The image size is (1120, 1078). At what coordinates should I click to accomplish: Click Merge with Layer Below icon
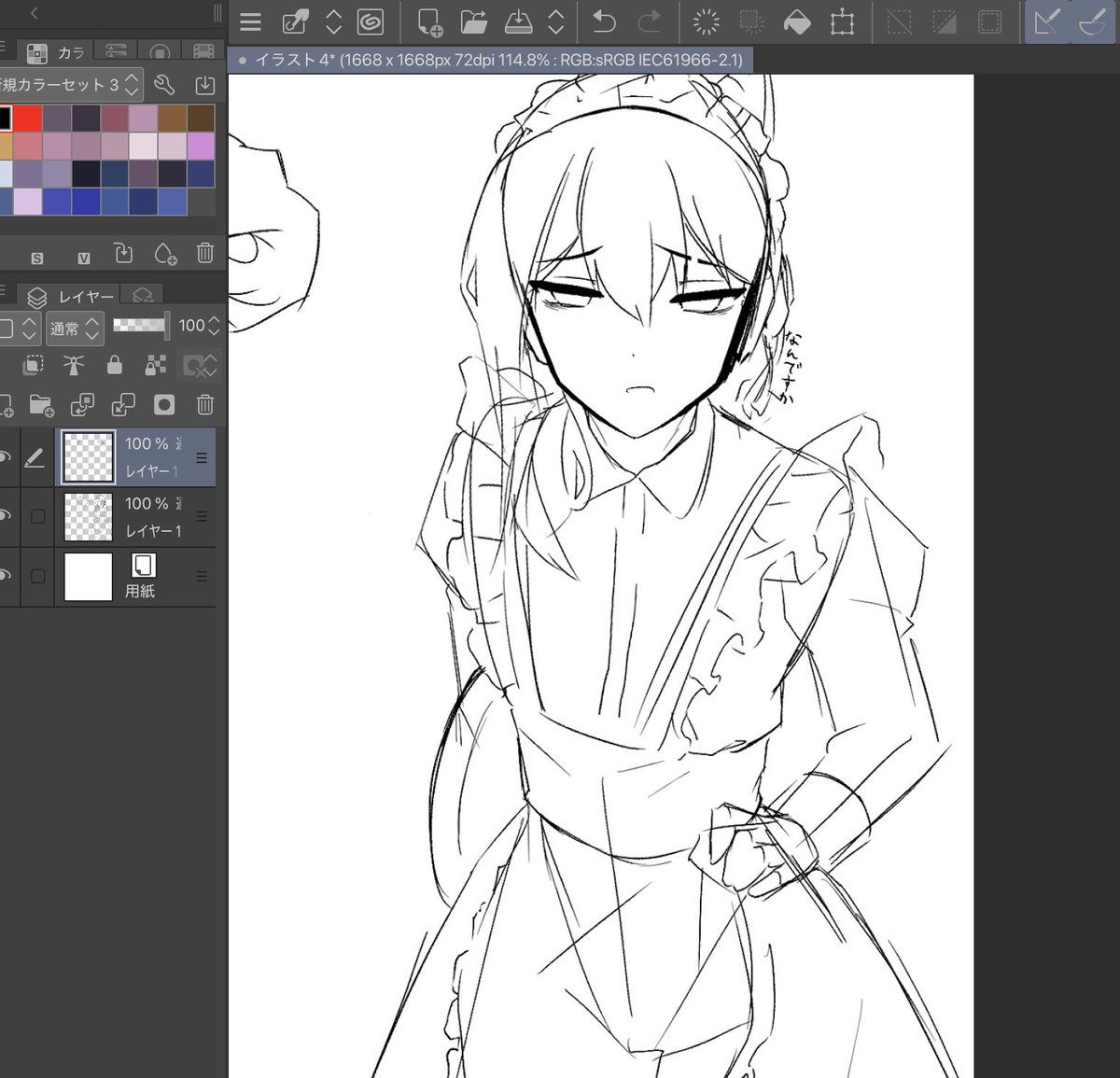pos(123,404)
